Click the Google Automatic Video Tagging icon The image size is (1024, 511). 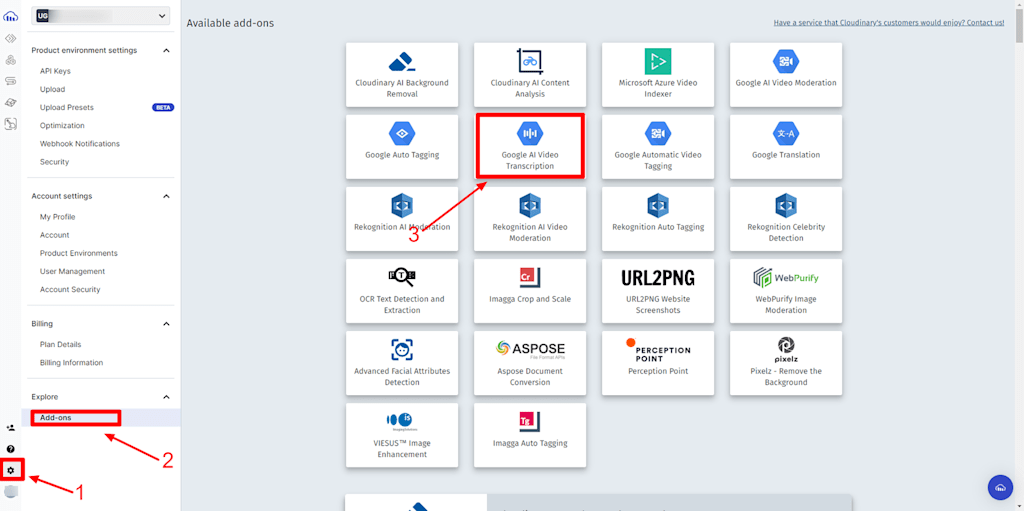point(658,133)
